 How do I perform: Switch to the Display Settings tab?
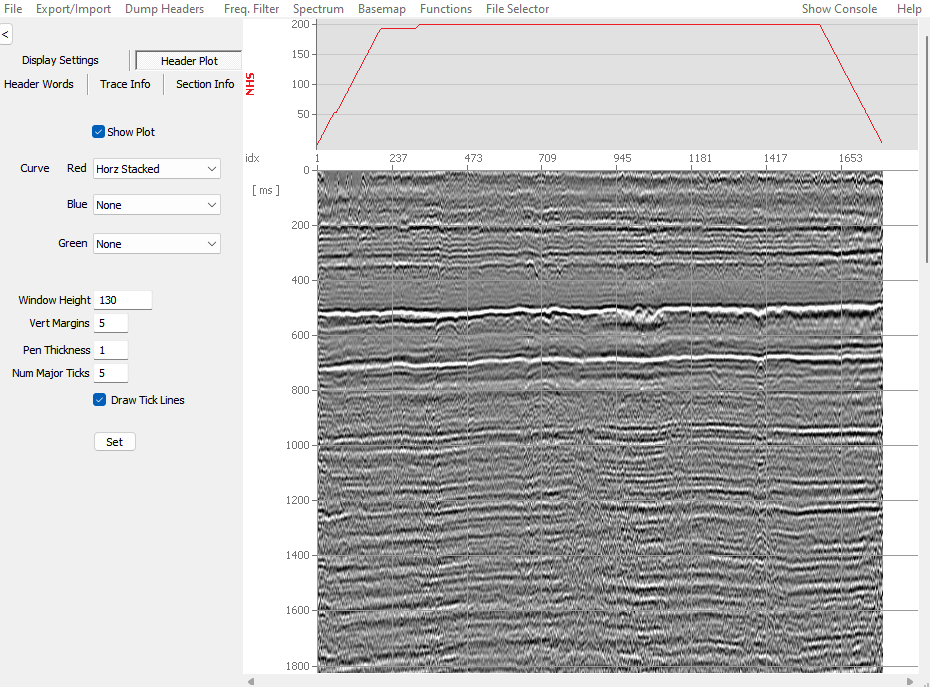tap(60, 61)
